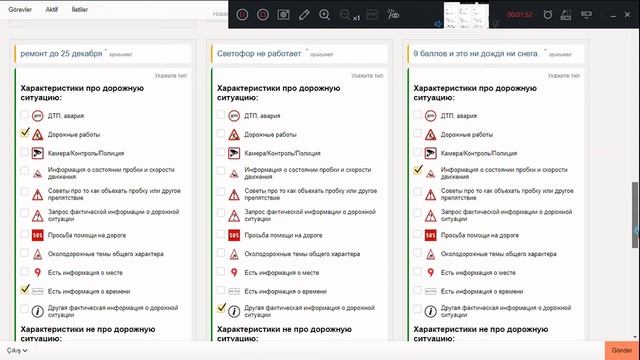
Task: Click SOS icon in 9 баллов card
Action: (x=431, y=235)
